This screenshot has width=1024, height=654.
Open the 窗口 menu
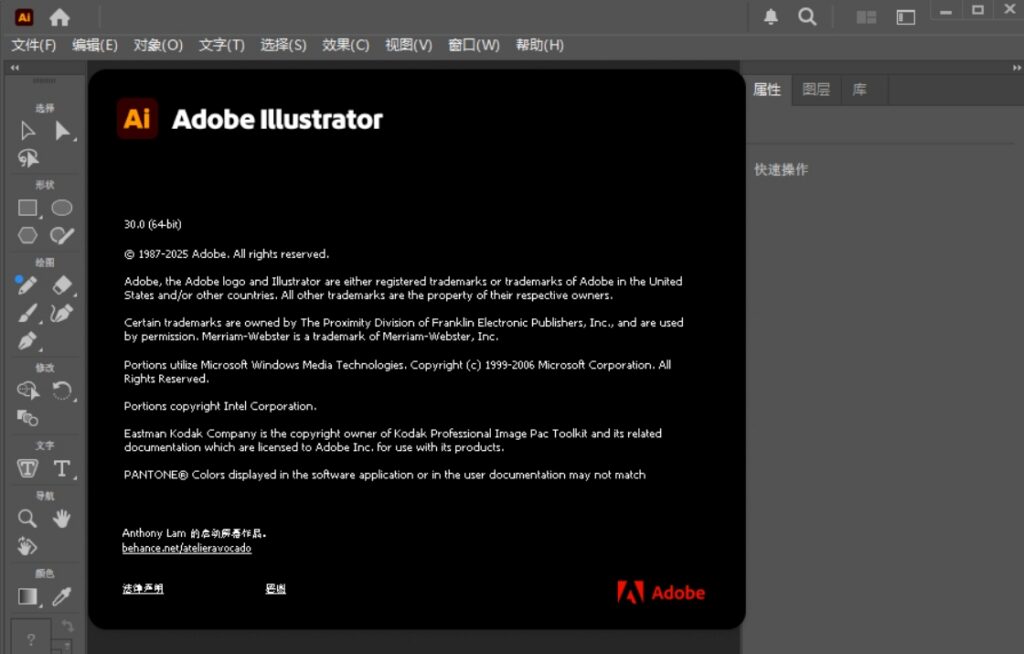(x=473, y=45)
